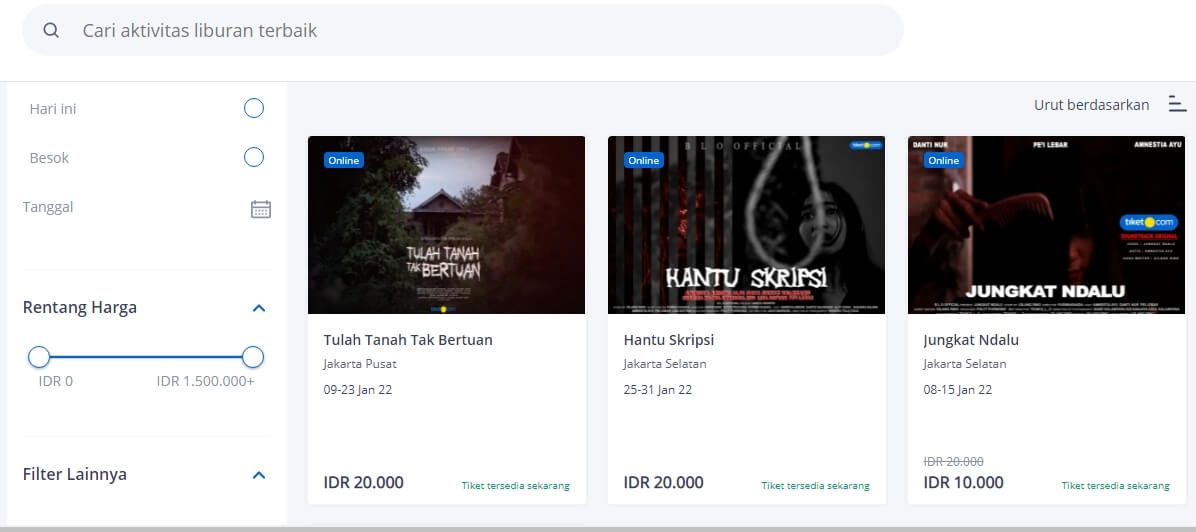The height and width of the screenshot is (532, 1196).
Task: Click Online badge on Jungkat Ndalu poster
Action: pos(944,160)
